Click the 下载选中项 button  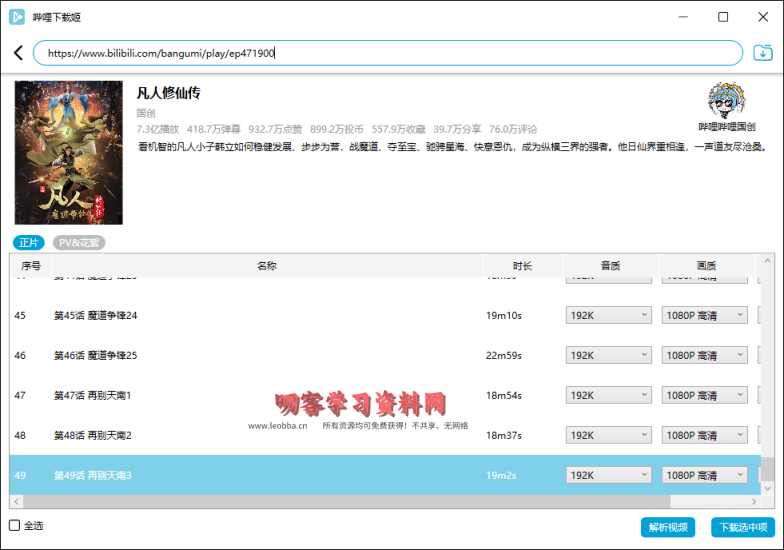click(x=743, y=527)
